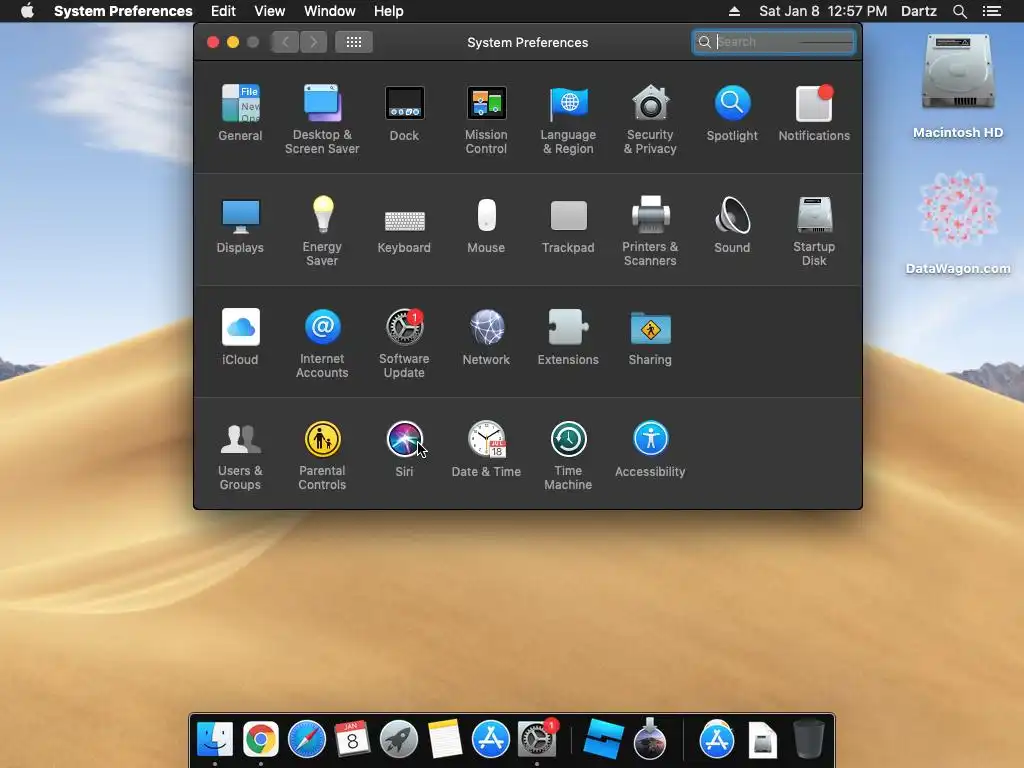Click the forward navigation arrow

click(x=313, y=42)
